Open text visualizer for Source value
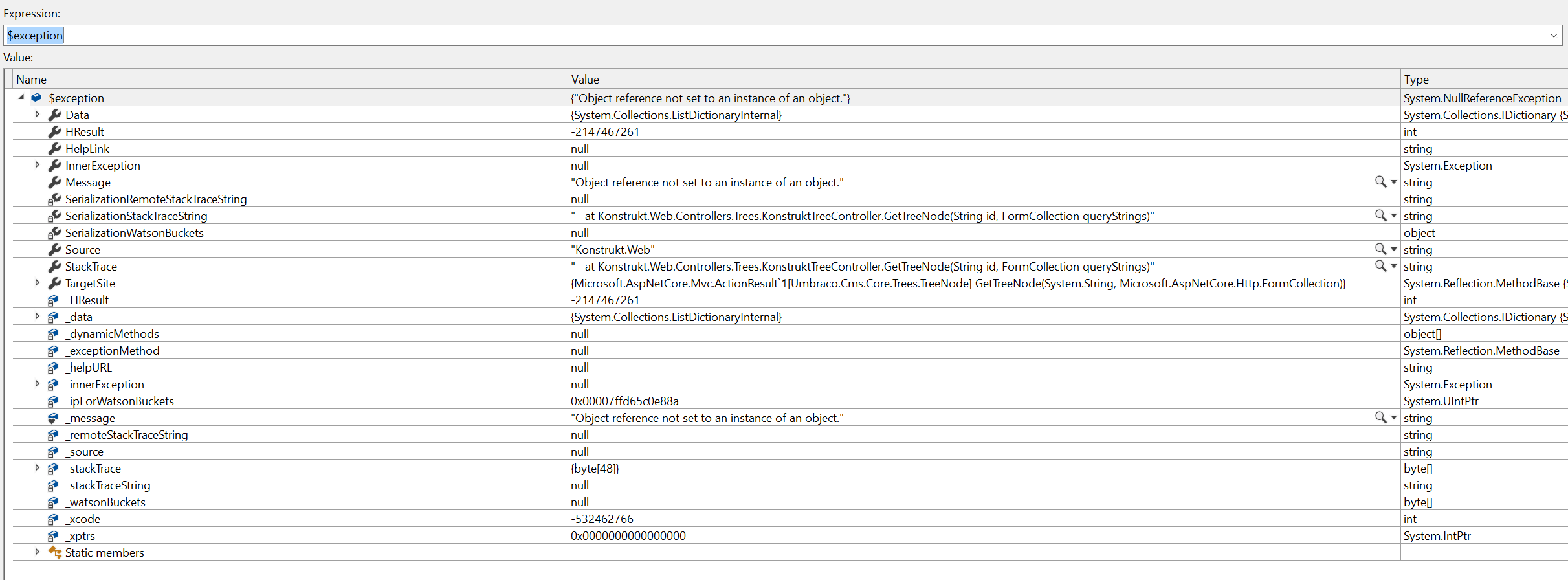This screenshot has width=1568, height=580. (1380, 249)
